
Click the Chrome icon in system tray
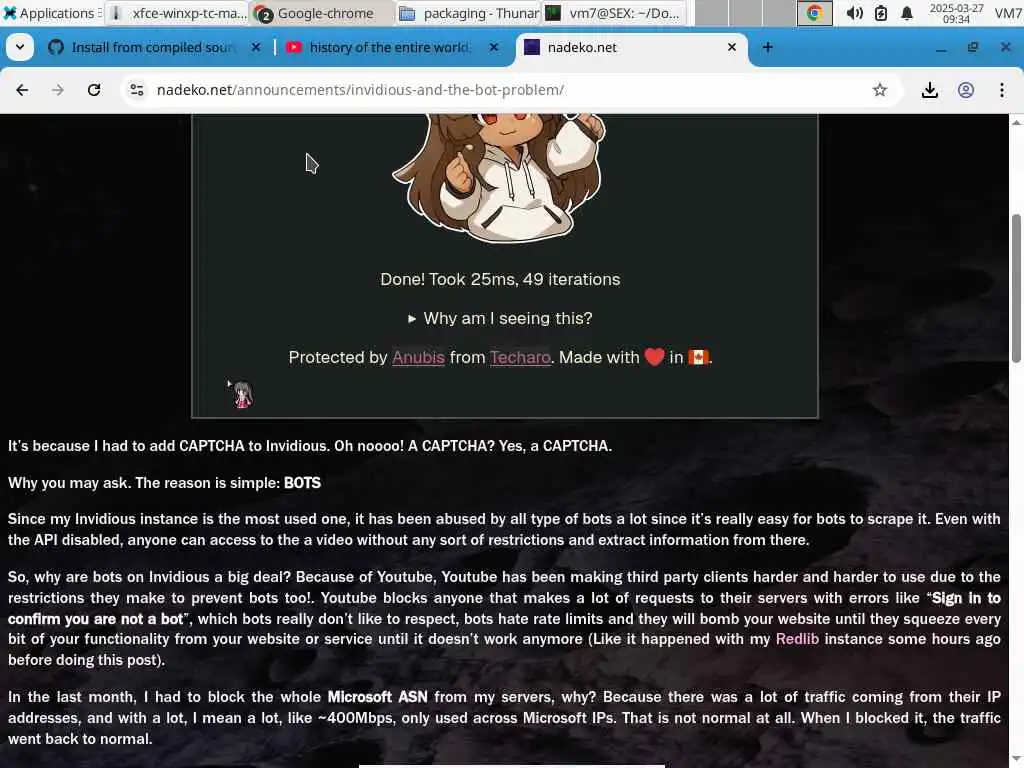[814, 13]
